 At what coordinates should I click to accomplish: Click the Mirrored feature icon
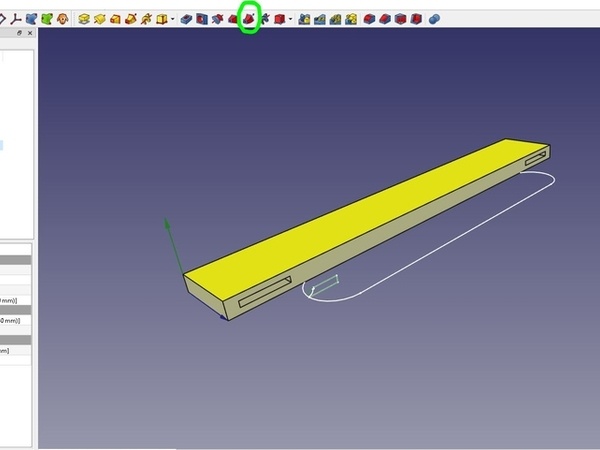pyautogui.click(x=370, y=18)
